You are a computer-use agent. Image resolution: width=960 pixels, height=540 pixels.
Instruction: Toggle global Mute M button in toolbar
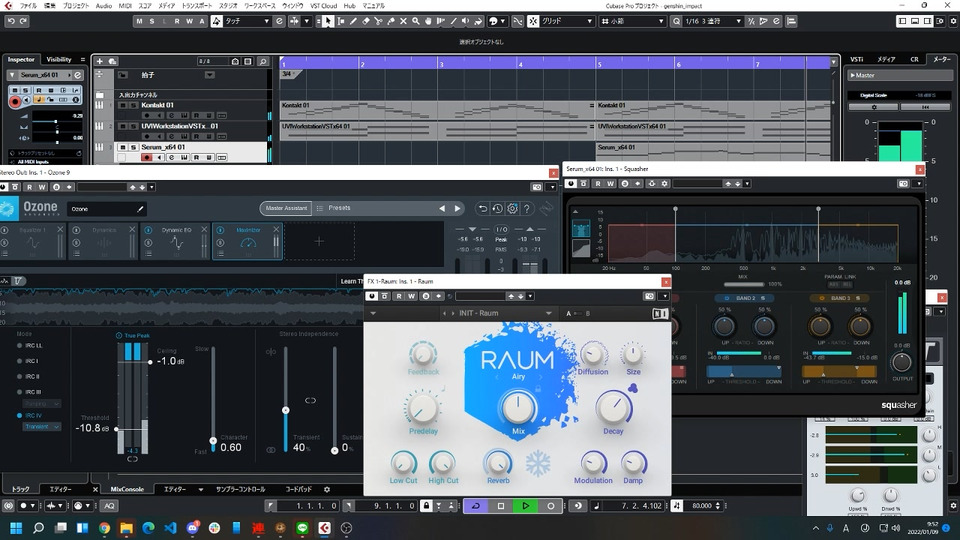pyautogui.click(x=140, y=21)
